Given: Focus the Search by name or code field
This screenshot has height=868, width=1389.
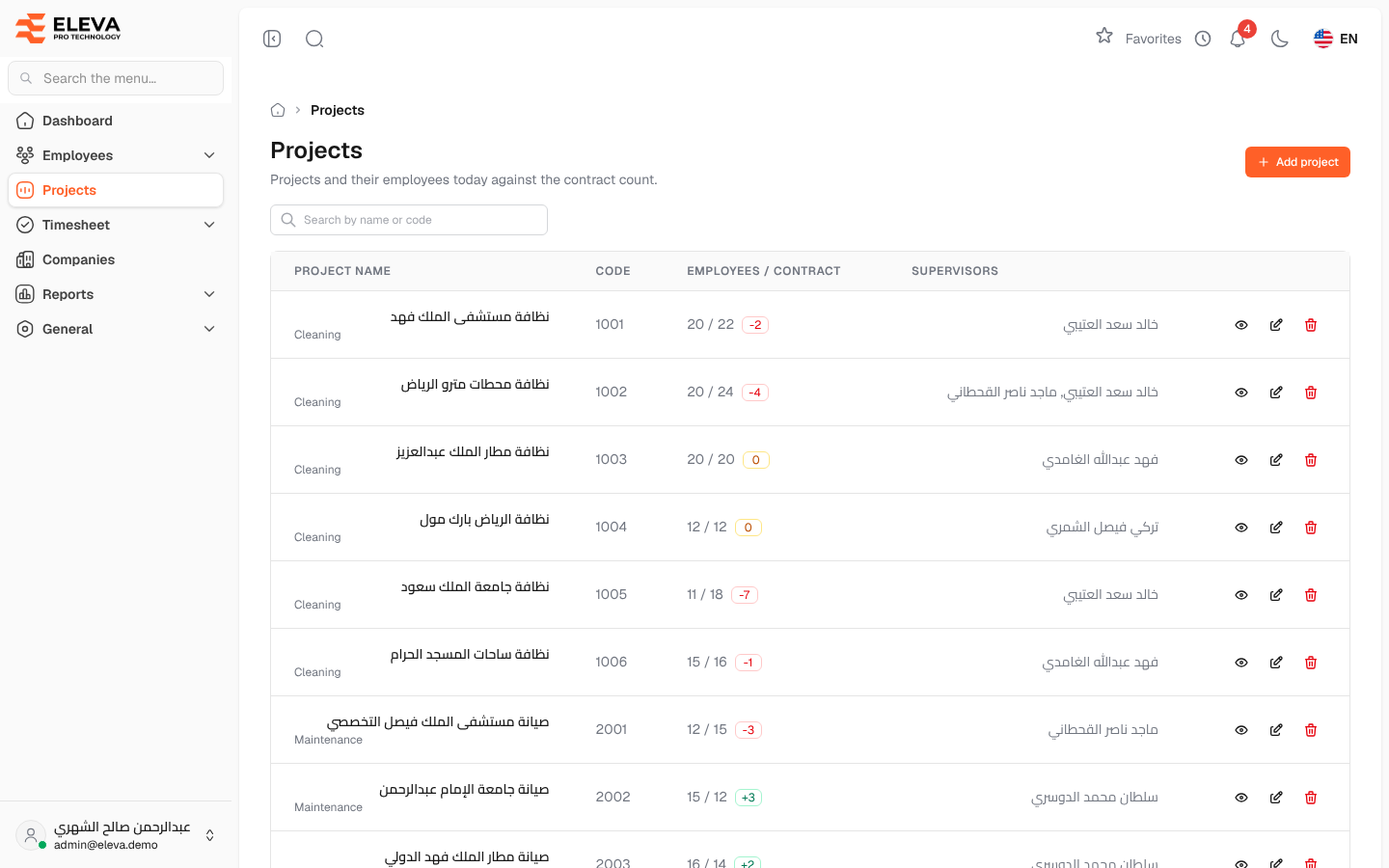Looking at the screenshot, I should (409, 220).
